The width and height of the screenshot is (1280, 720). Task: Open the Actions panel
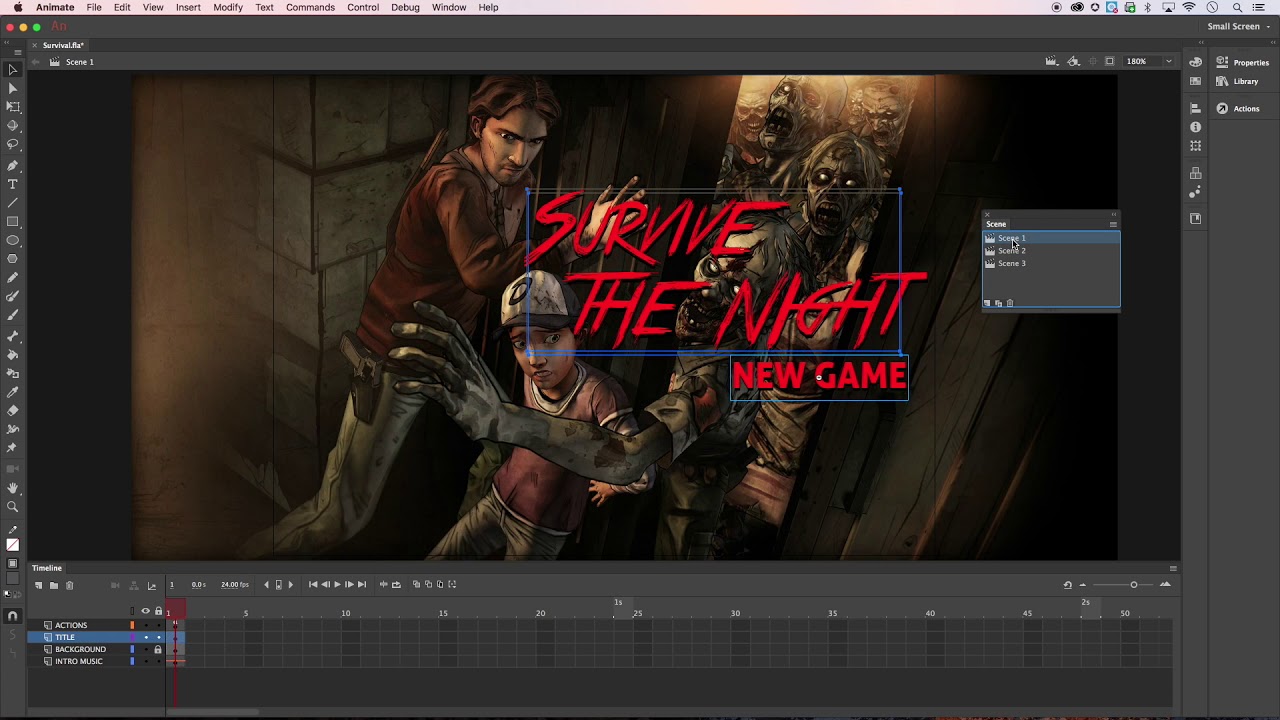[1238, 108]
